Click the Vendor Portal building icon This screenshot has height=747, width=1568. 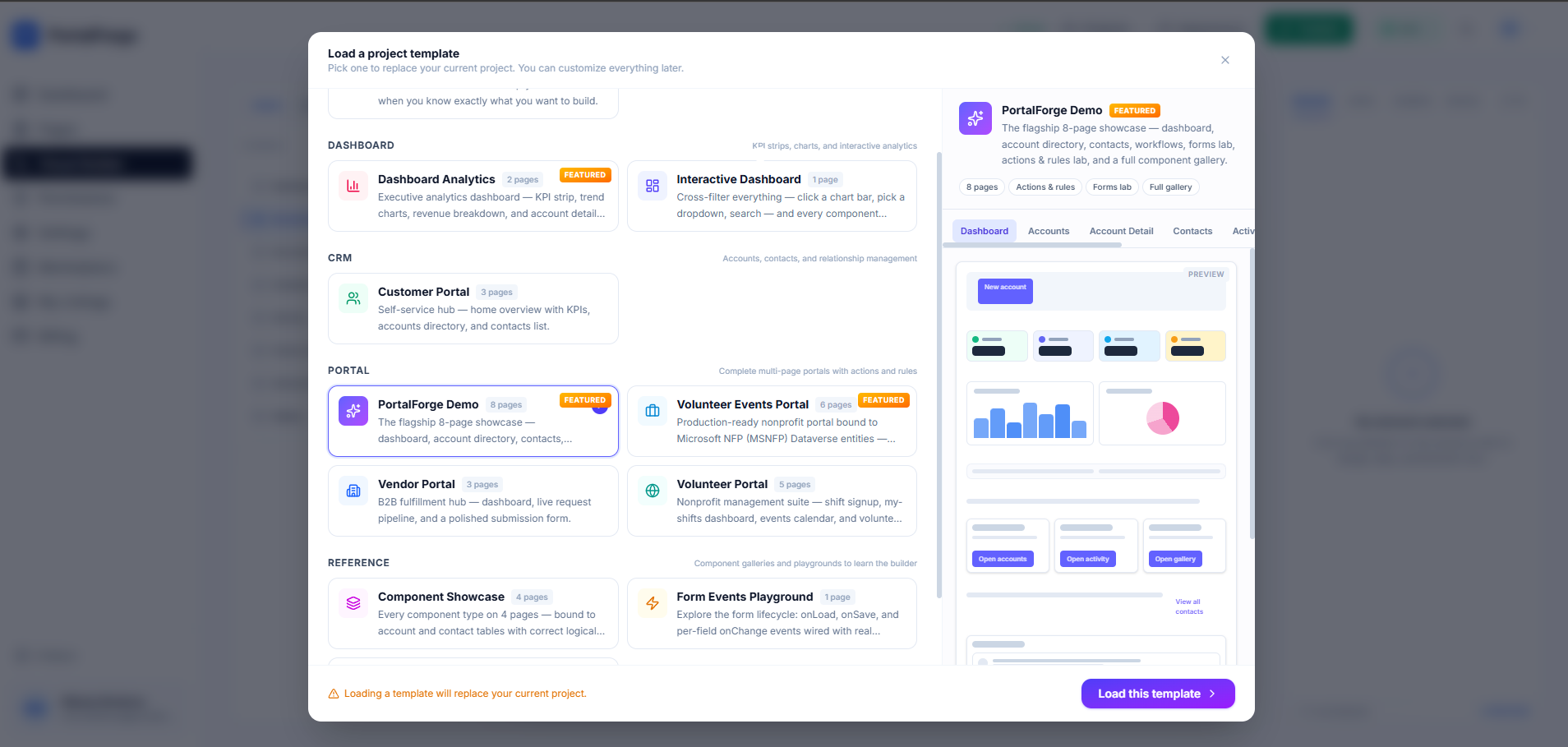pyautogui.click(x=353, y=491)
